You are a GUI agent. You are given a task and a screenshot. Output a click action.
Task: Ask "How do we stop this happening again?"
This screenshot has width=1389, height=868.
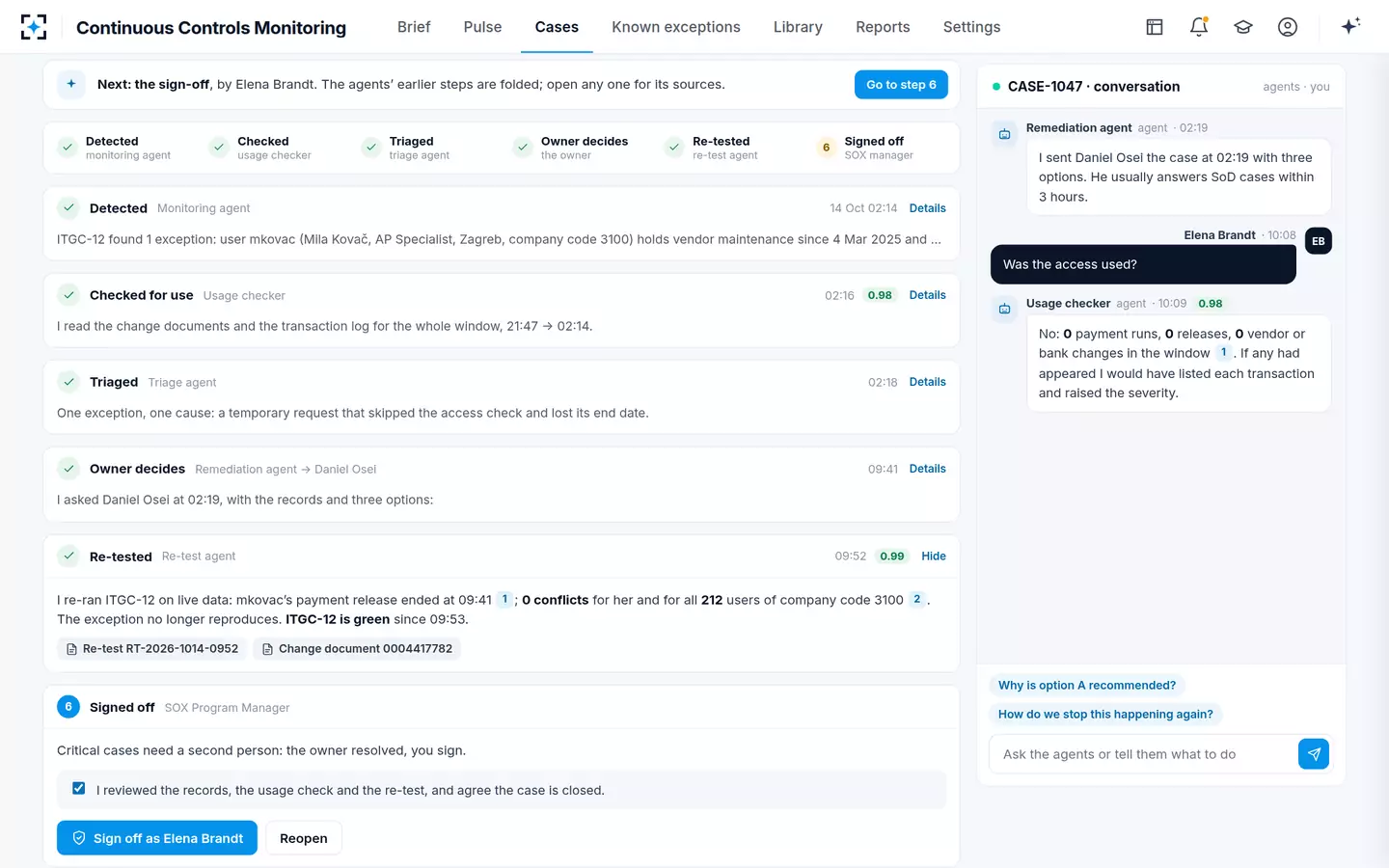pyautogui.click(x=1105, y=715)
